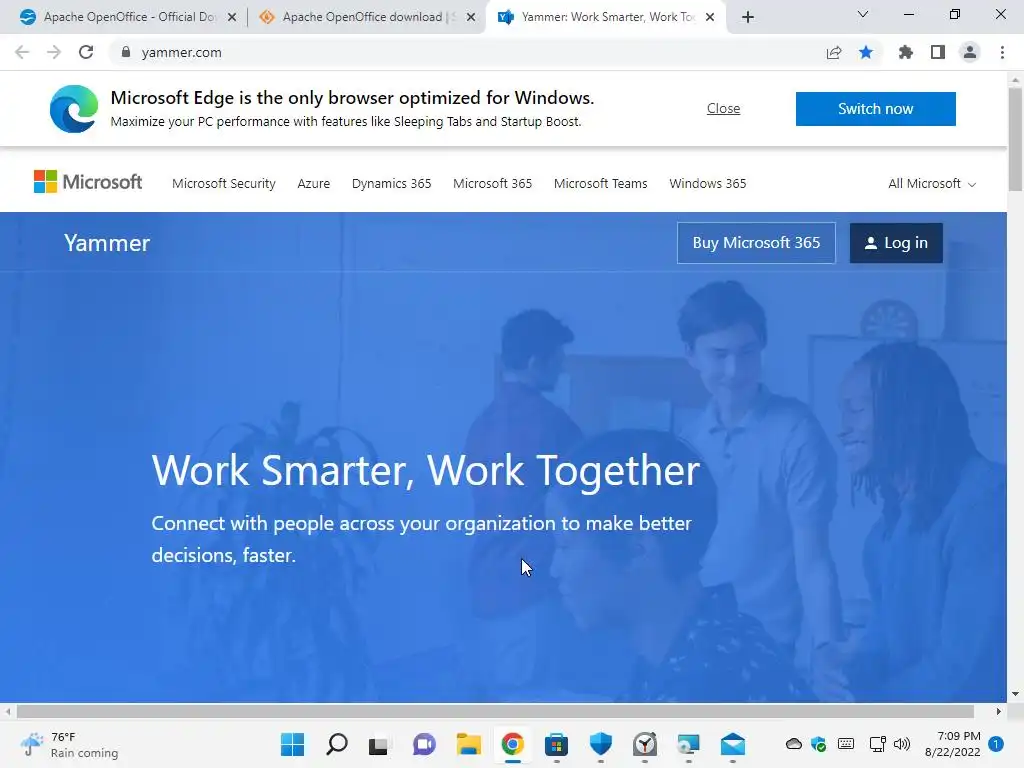The width and height of the screenshot is (1024, 768).
Task: Click the OneDrive cloud tray icon
Action: [793, 744]
